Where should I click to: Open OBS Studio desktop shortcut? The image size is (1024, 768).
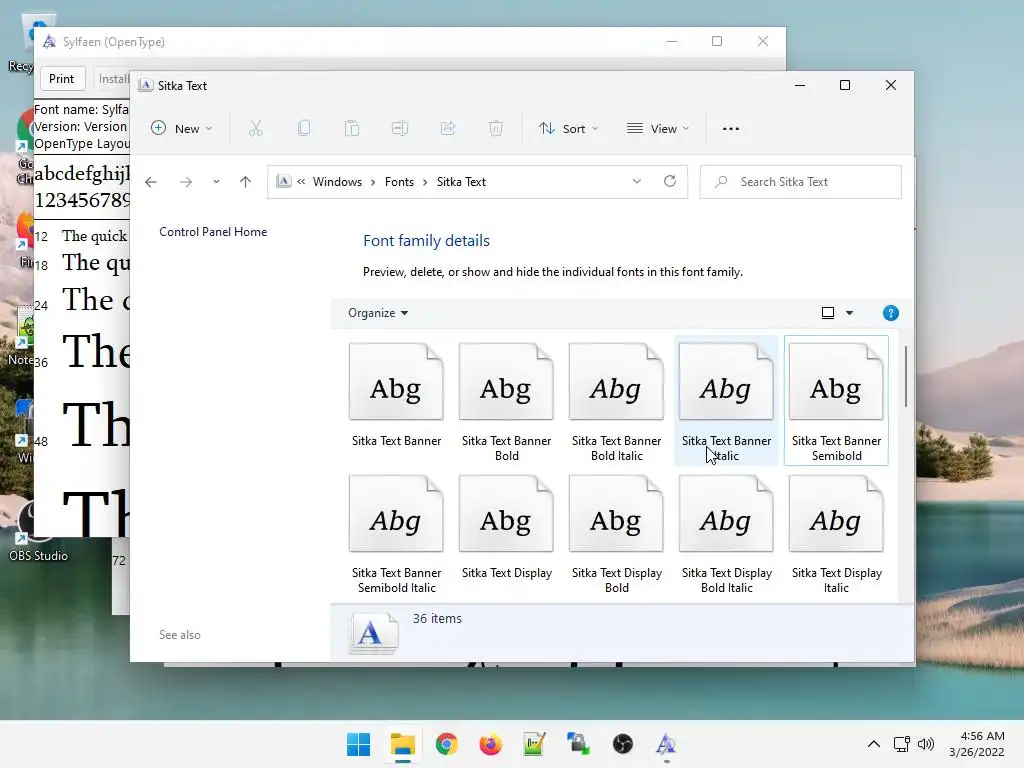click(x=37, y=530)
